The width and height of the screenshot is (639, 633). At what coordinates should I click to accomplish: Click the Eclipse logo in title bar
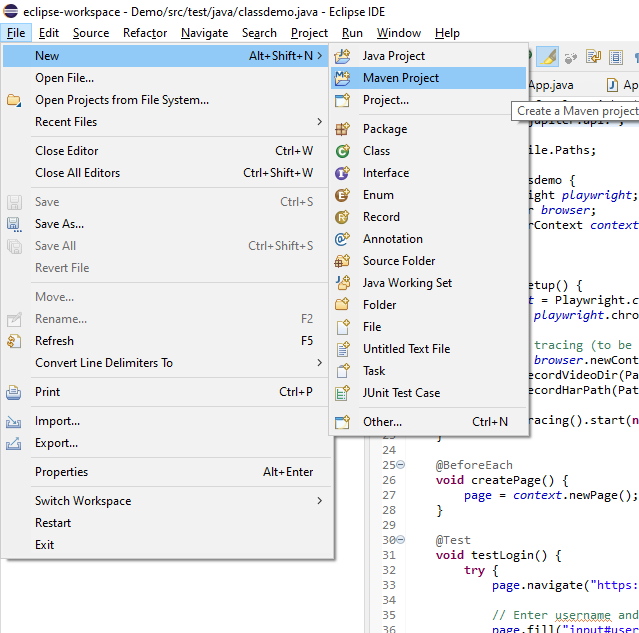[x=10, y=11]
